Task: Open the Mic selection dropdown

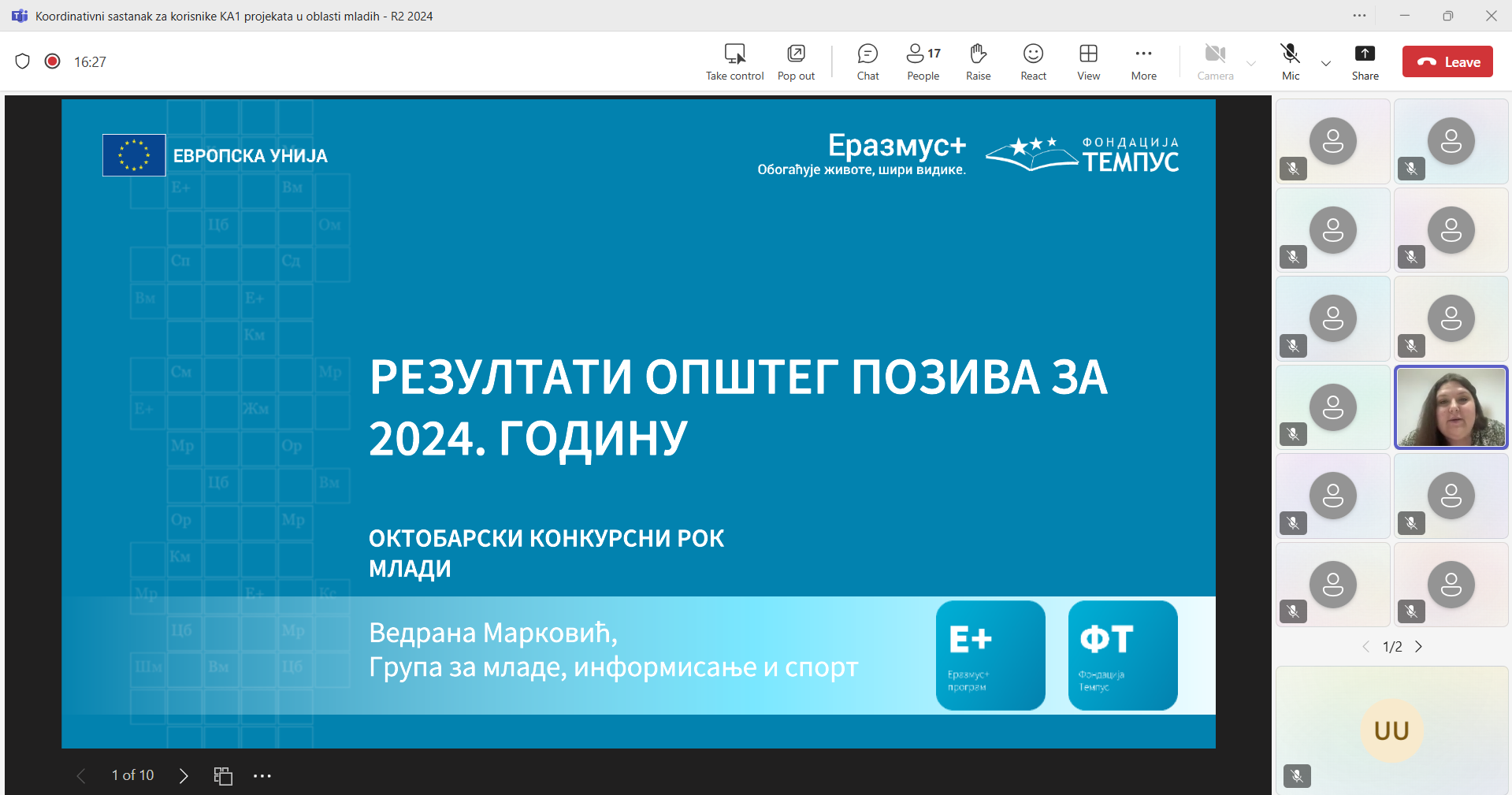Action: 1325,65
